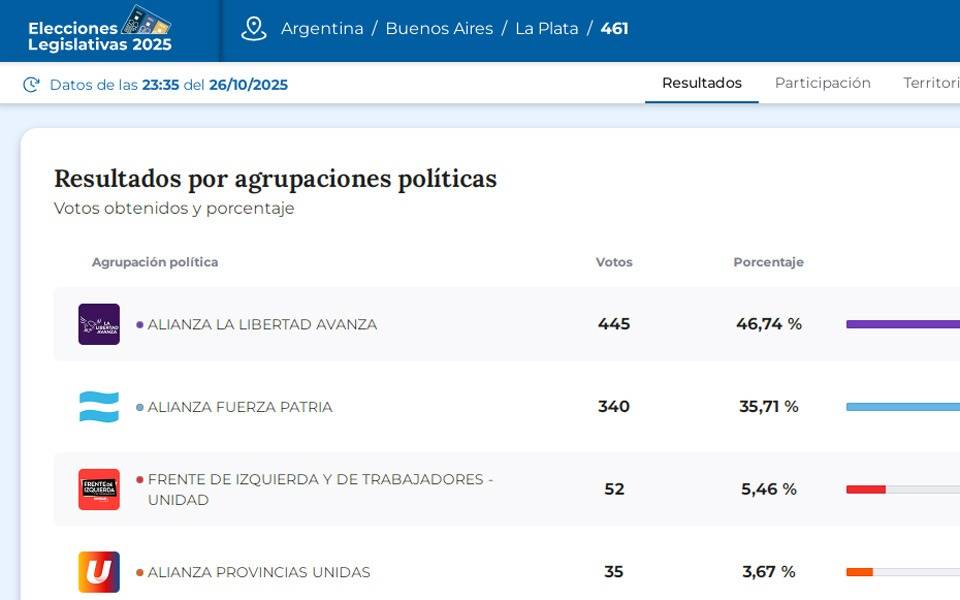Navigate to Buenos Aires breadcrumb level
Screen dimensions: 960x600
click(439, 29)
